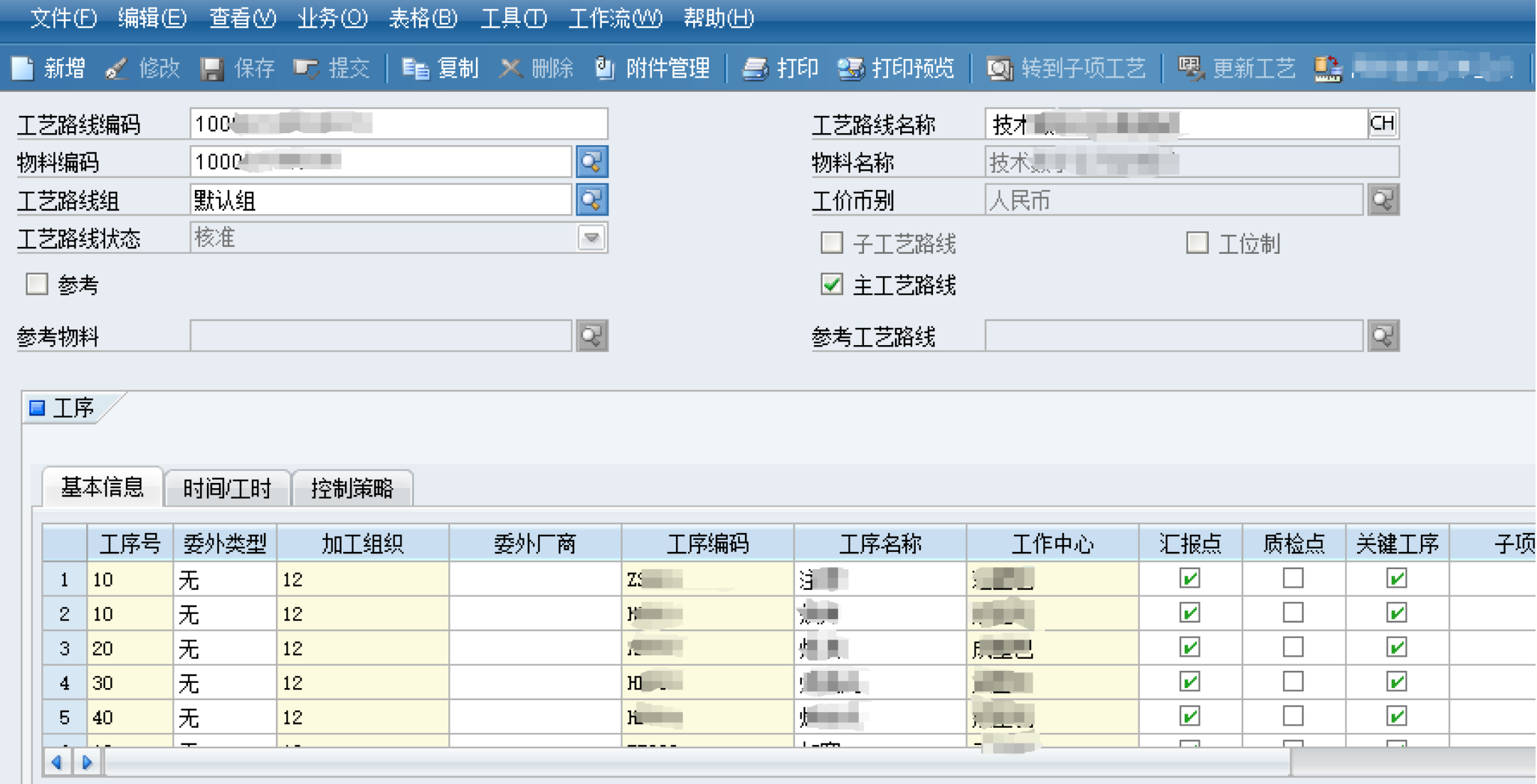Switch to the 控制策略 tab
Viewport: 1537px width, 784px height.
click(352, 489)
